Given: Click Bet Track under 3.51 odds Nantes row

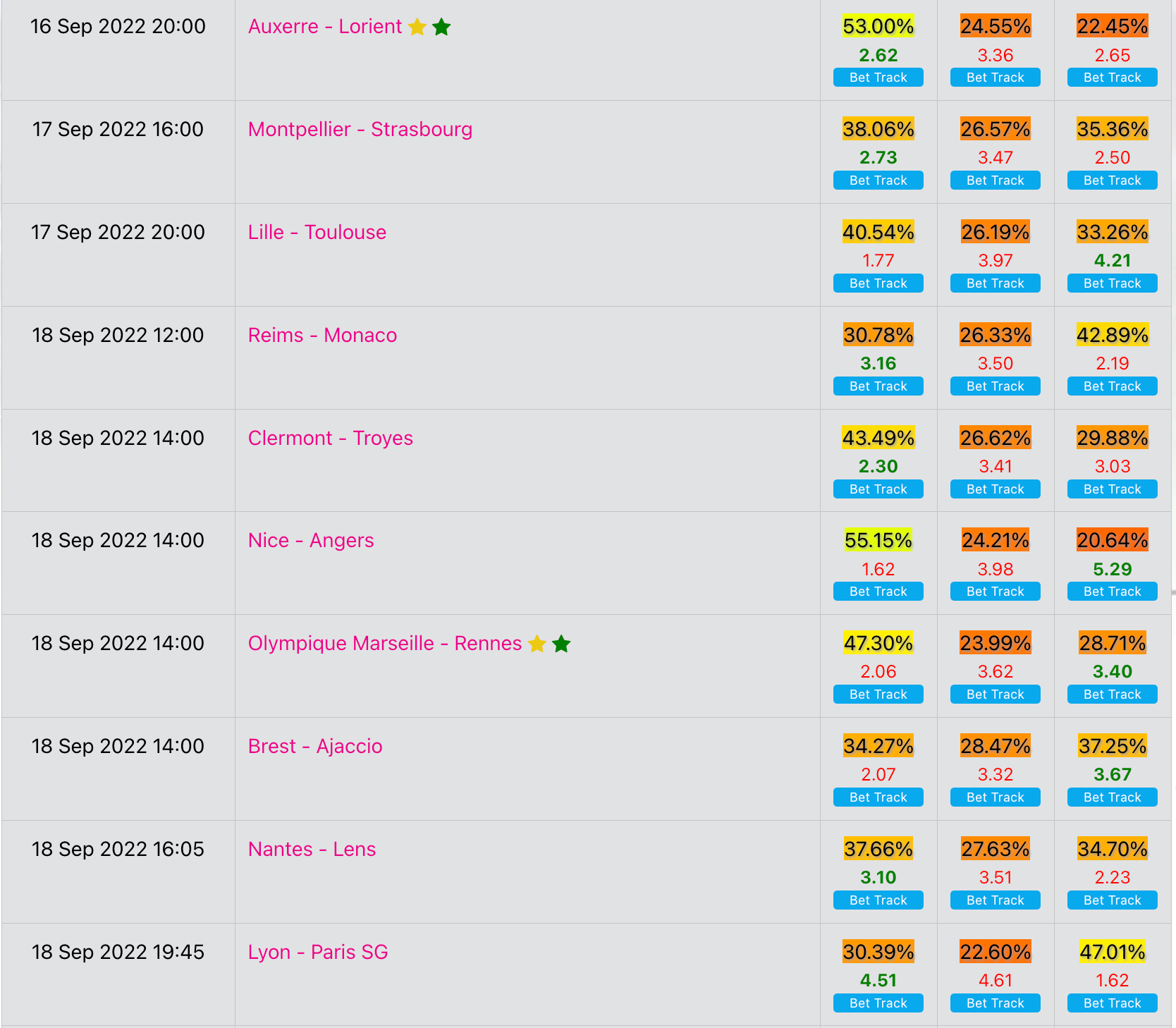Looking at the screenshot, I should pos(996,900).
